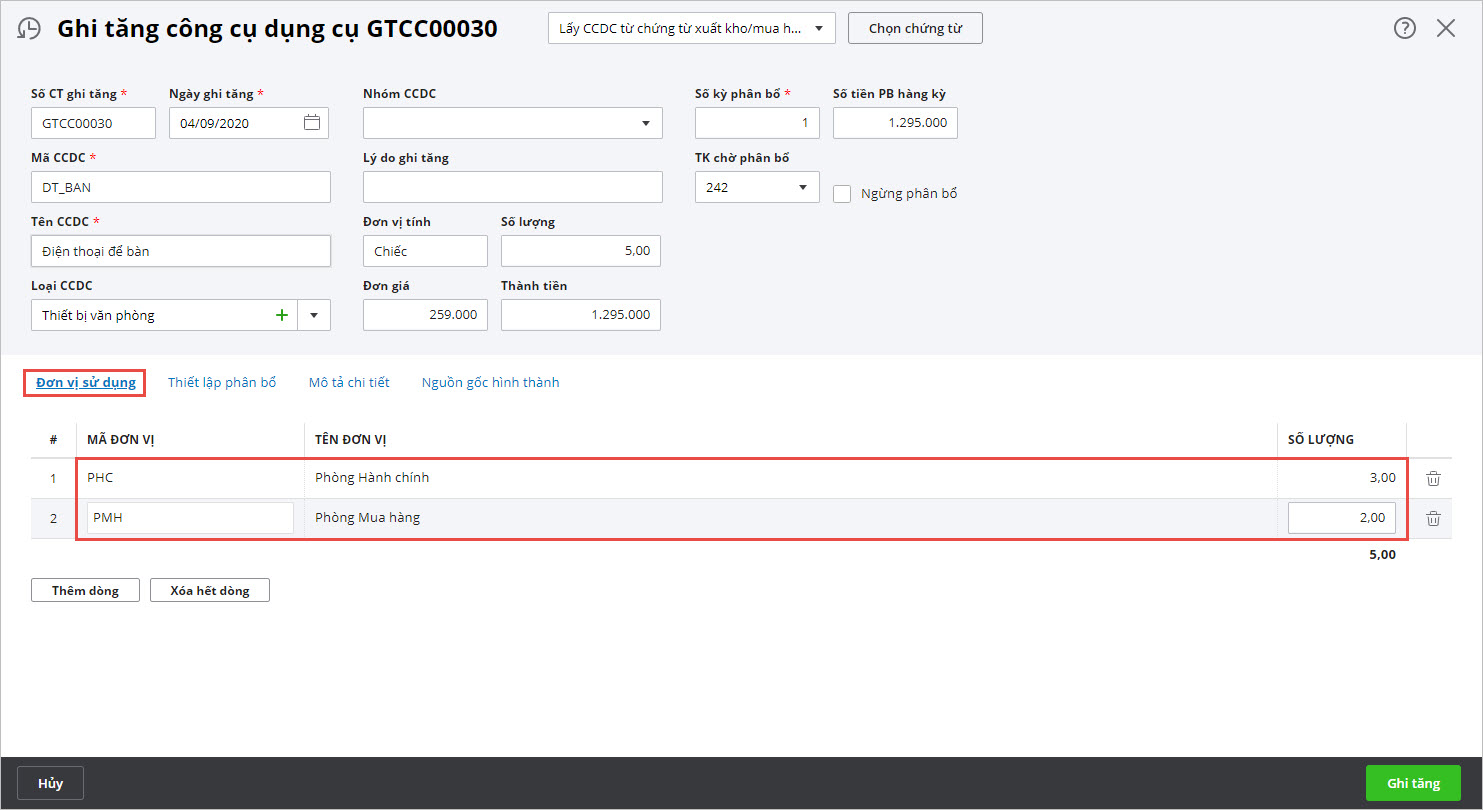Close the Ghi tăng dialog
Screen dimensions: 1483x810
[x=1446, y=28]
